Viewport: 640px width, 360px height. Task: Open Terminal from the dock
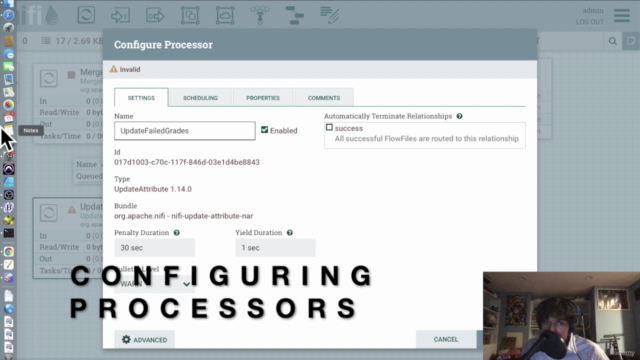9,233
